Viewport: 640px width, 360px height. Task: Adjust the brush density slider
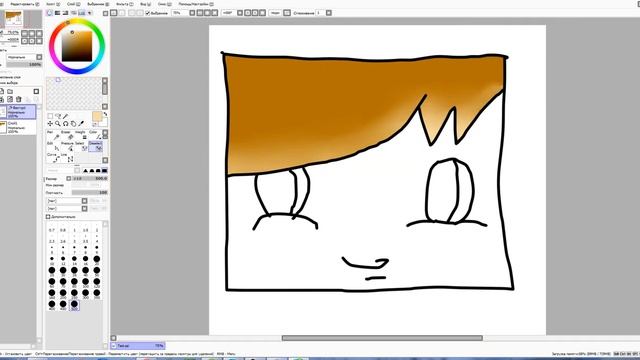point(90,192)
